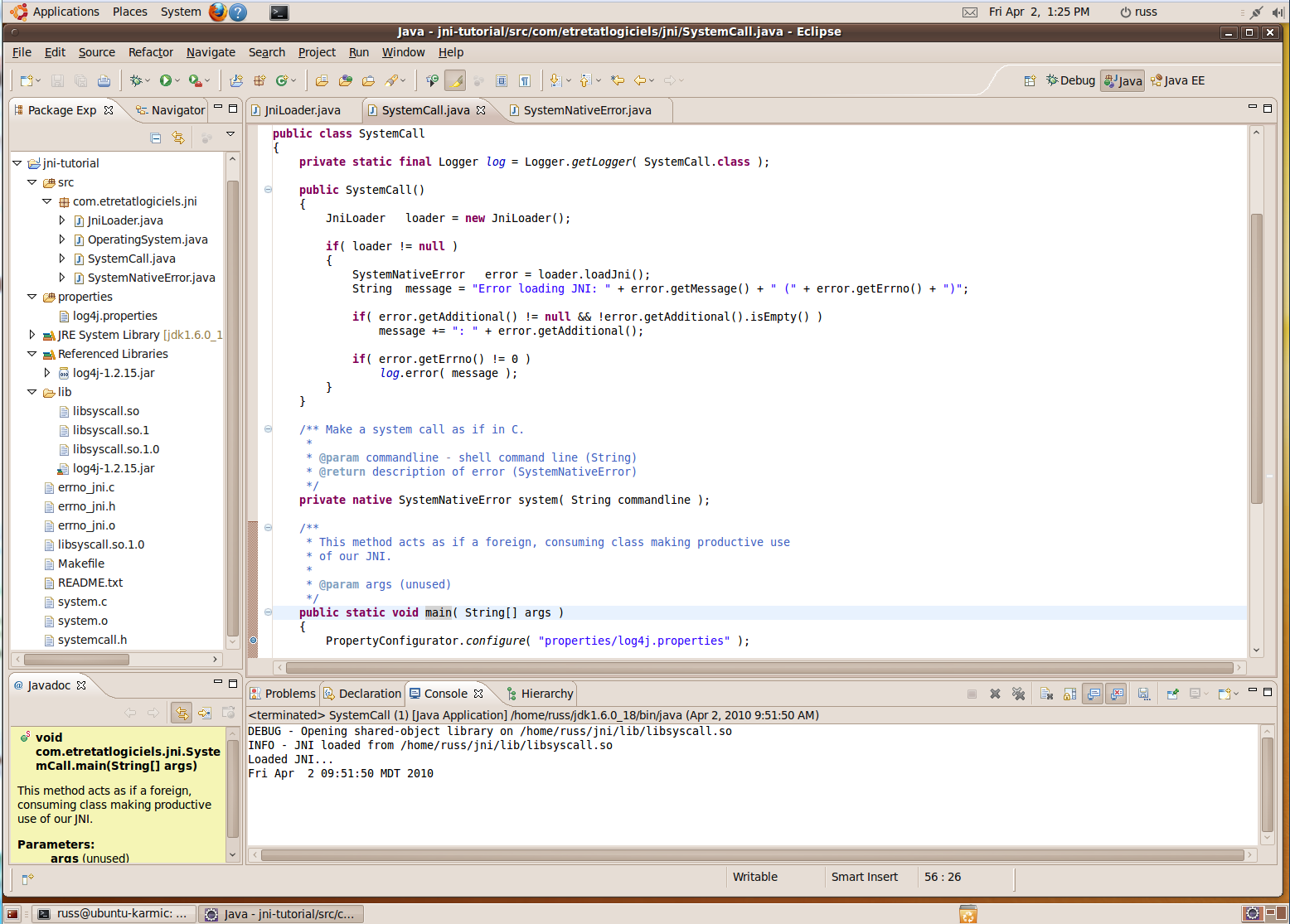Image resolution: width=1290 pixels, height=924 pixels.
Task: Switch to the Debug perspective
Action: point(1070,80)
